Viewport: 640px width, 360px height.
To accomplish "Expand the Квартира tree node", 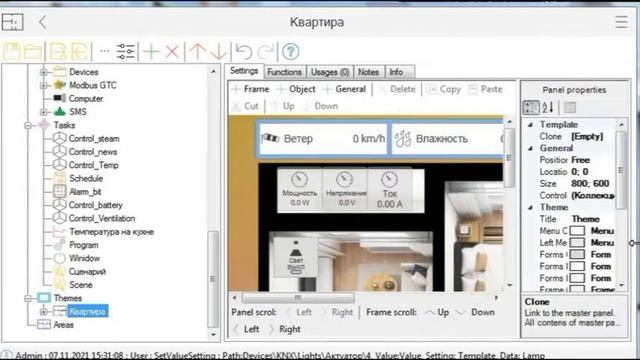I will click(43, 311).
